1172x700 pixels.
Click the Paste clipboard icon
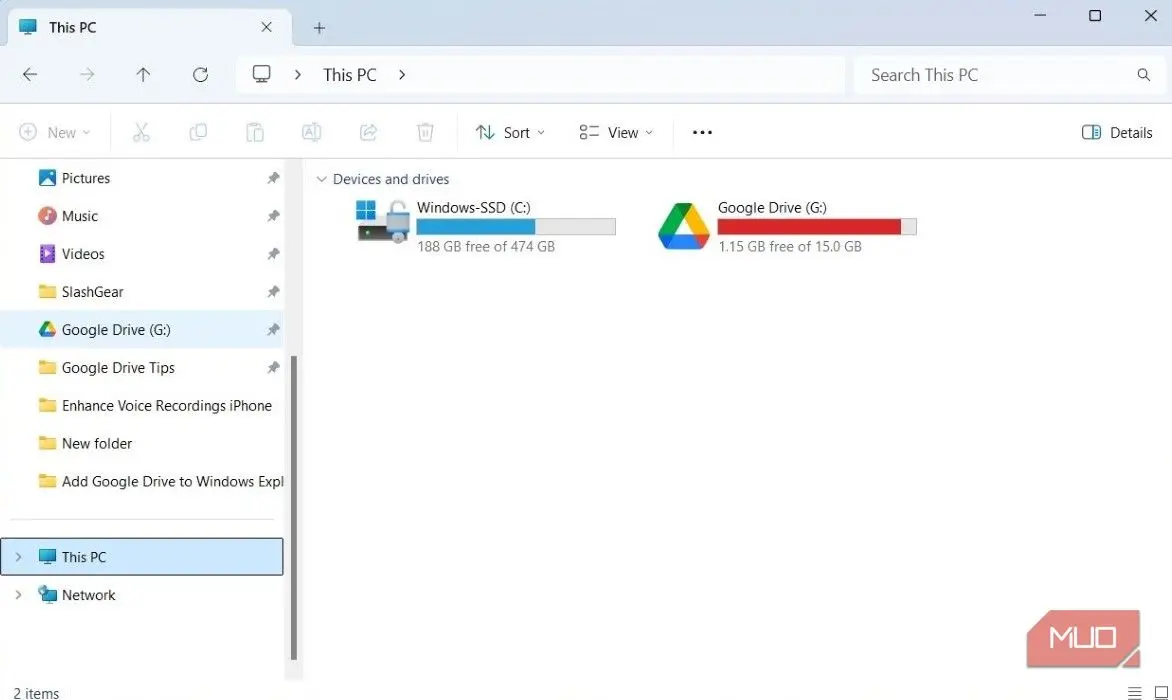point(255,132)
